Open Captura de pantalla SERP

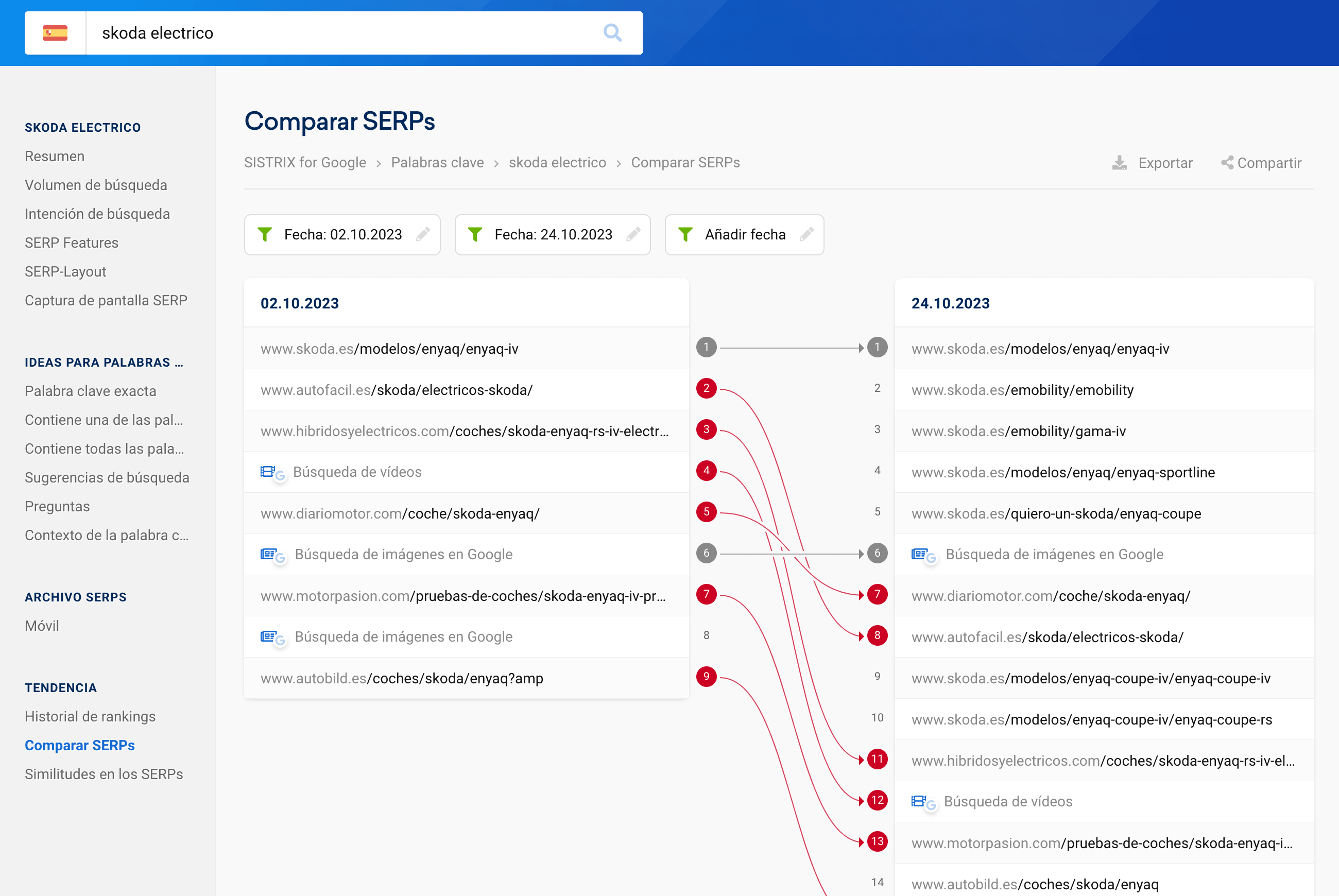106,301
